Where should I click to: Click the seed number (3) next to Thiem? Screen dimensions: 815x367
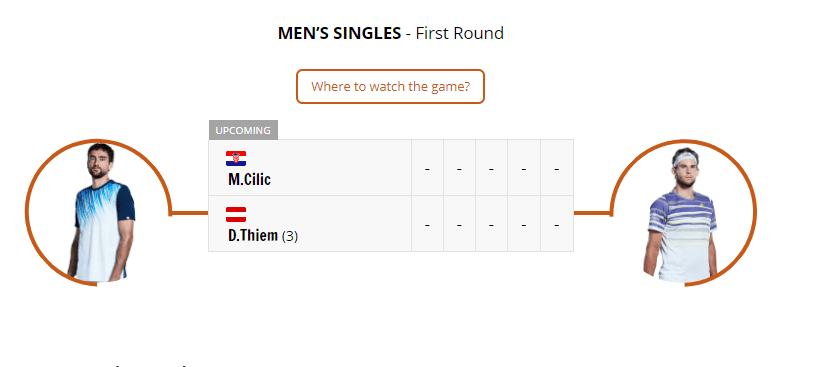[x=290, y=237]
